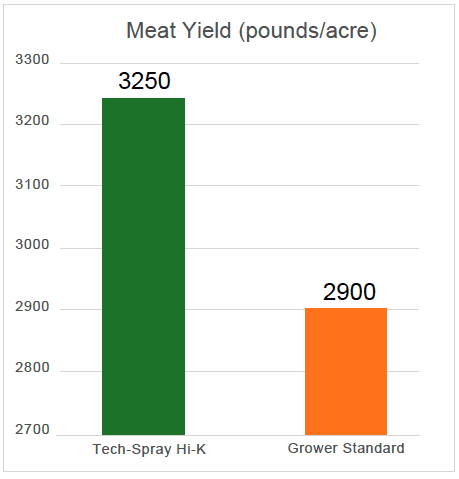459x479 pixels.
Task: Click the 3000 y-axis tick label
Action: point(32,245)
